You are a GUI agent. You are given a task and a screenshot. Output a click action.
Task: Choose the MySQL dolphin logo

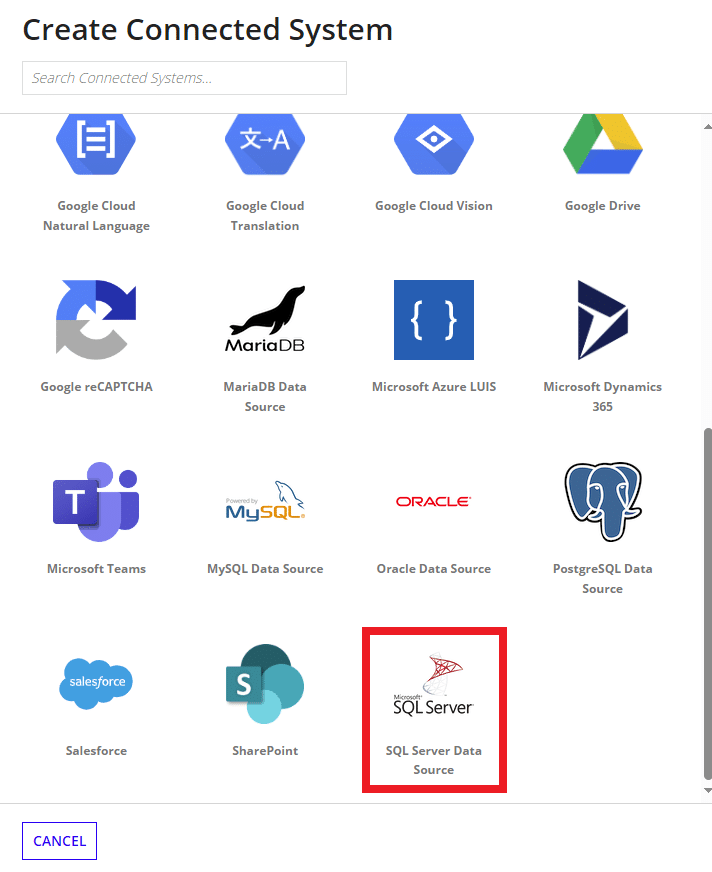pyautogui.click(x=265, y=501)
